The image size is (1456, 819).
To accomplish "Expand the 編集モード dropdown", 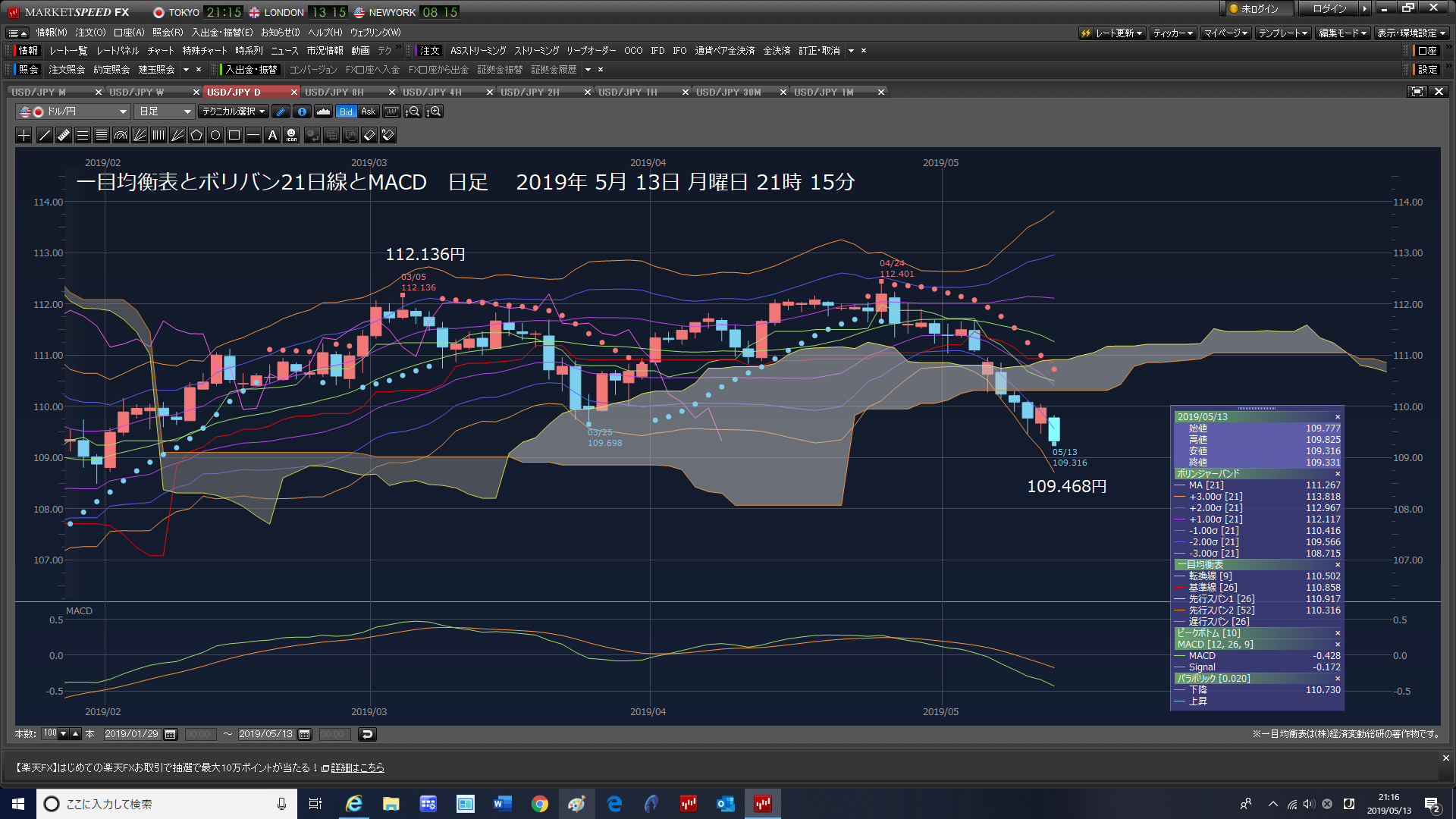I will pos(1342,33).
